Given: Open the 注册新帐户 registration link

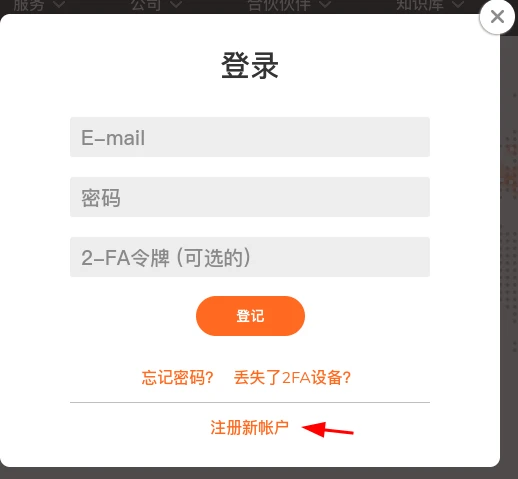Looking at the screenshot, I should click(x=249, y=428).
